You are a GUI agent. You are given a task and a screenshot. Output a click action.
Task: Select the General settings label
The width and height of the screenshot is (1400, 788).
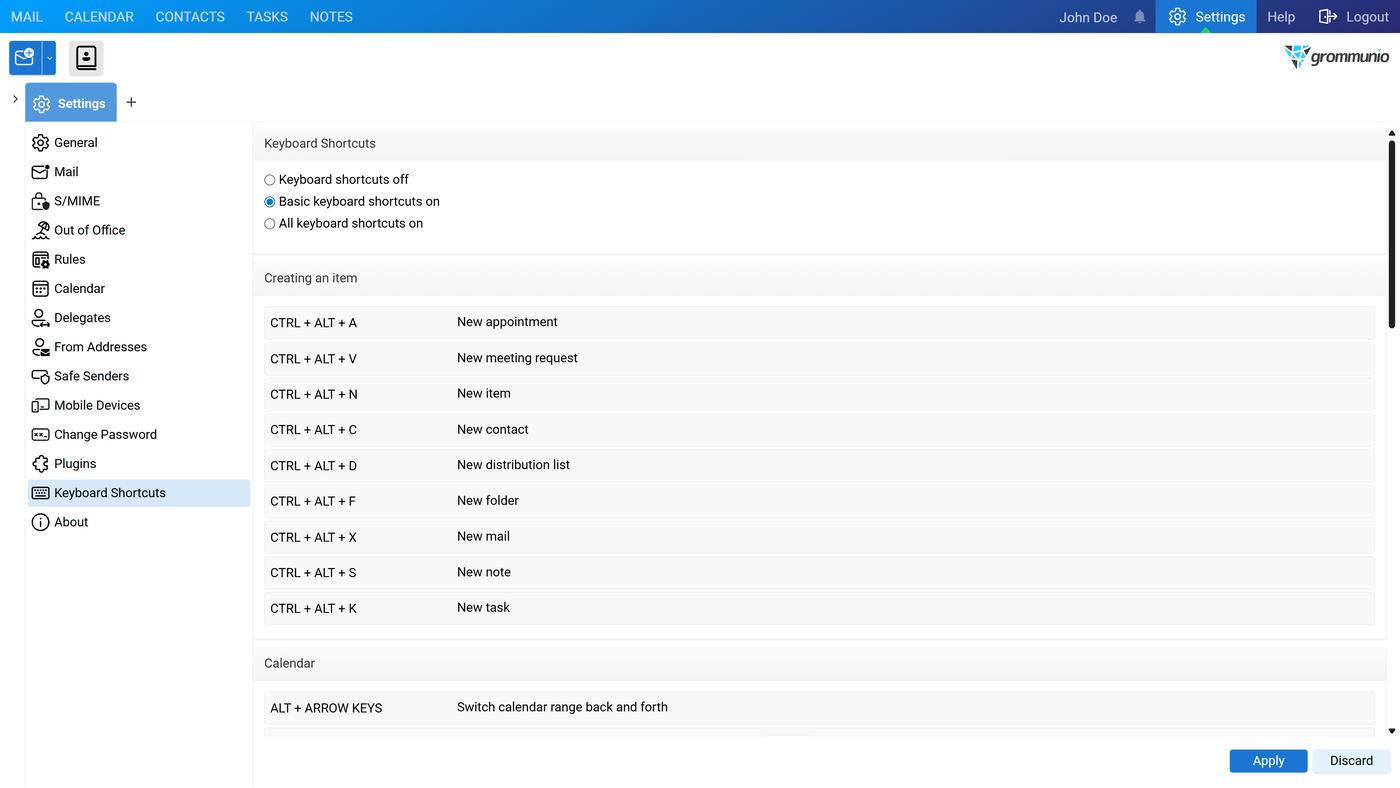tap(76, 143)
